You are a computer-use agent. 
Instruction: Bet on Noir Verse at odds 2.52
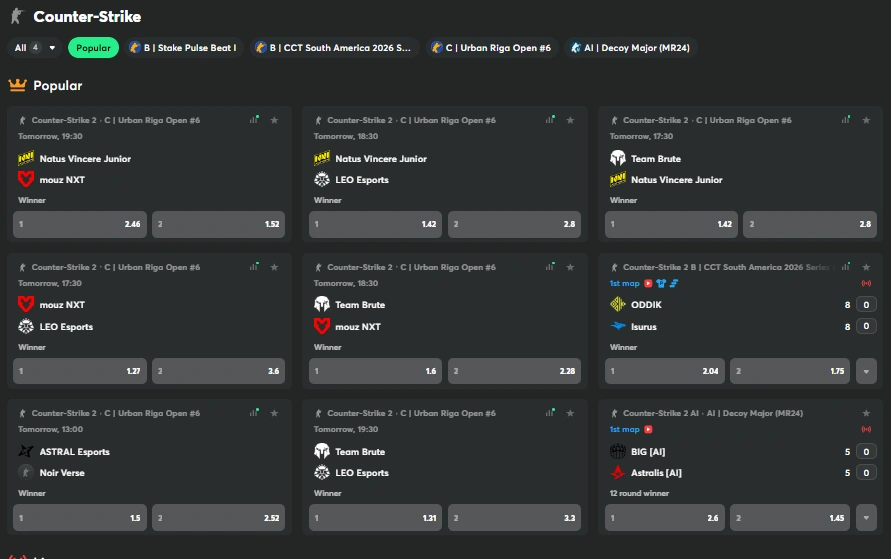[219, 518]
